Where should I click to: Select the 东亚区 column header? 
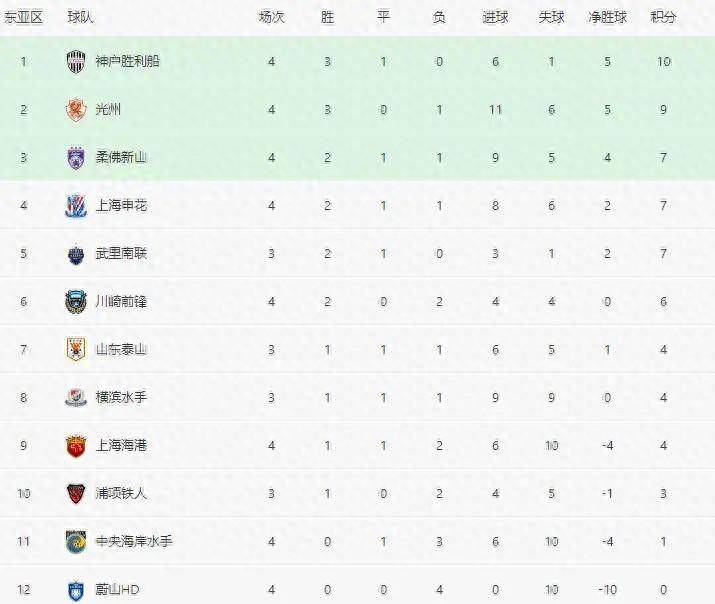(x=24, y=18)
